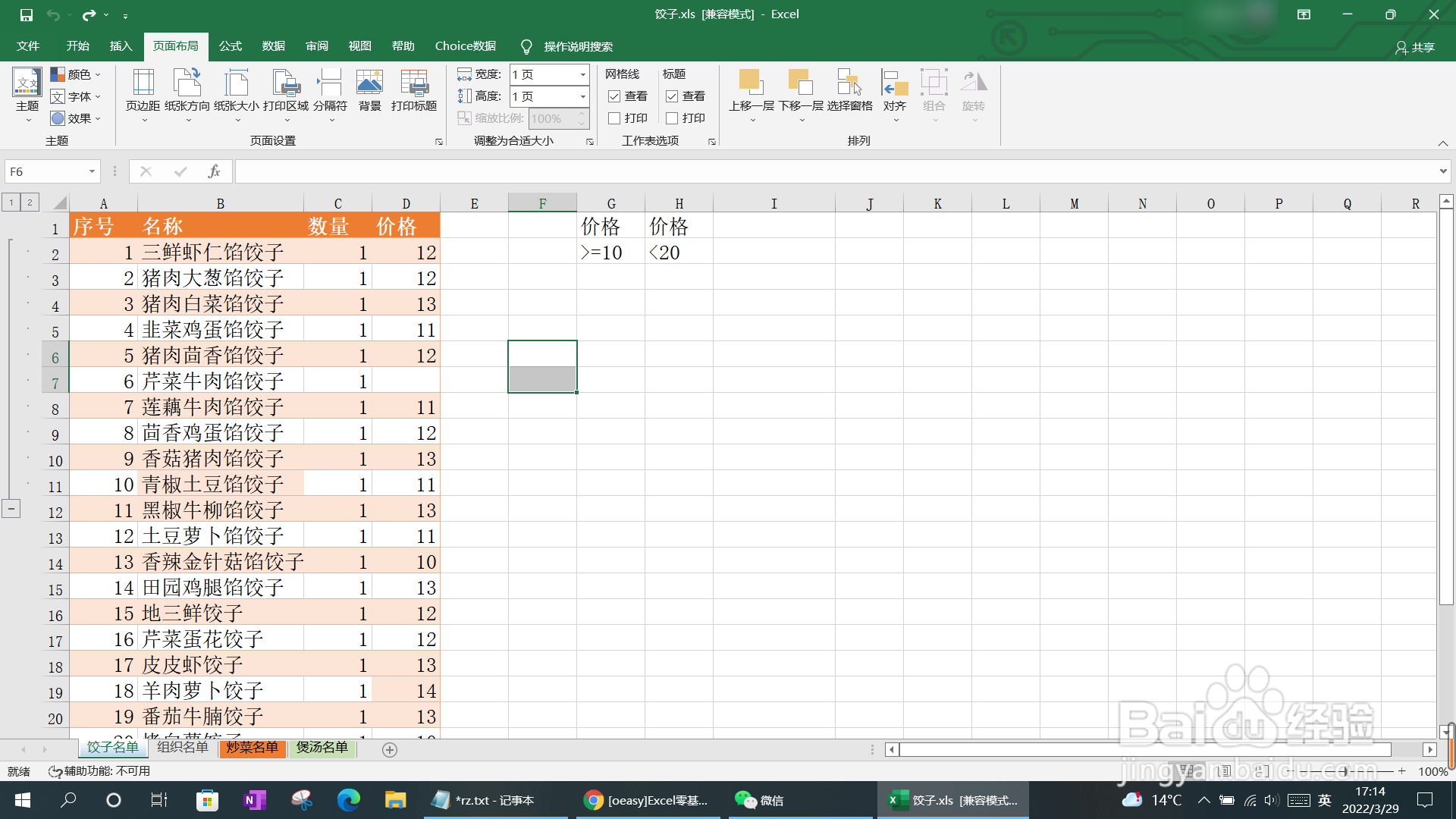Click the 共享 share button
1456x819 pixels.
tap(1415, 47)
